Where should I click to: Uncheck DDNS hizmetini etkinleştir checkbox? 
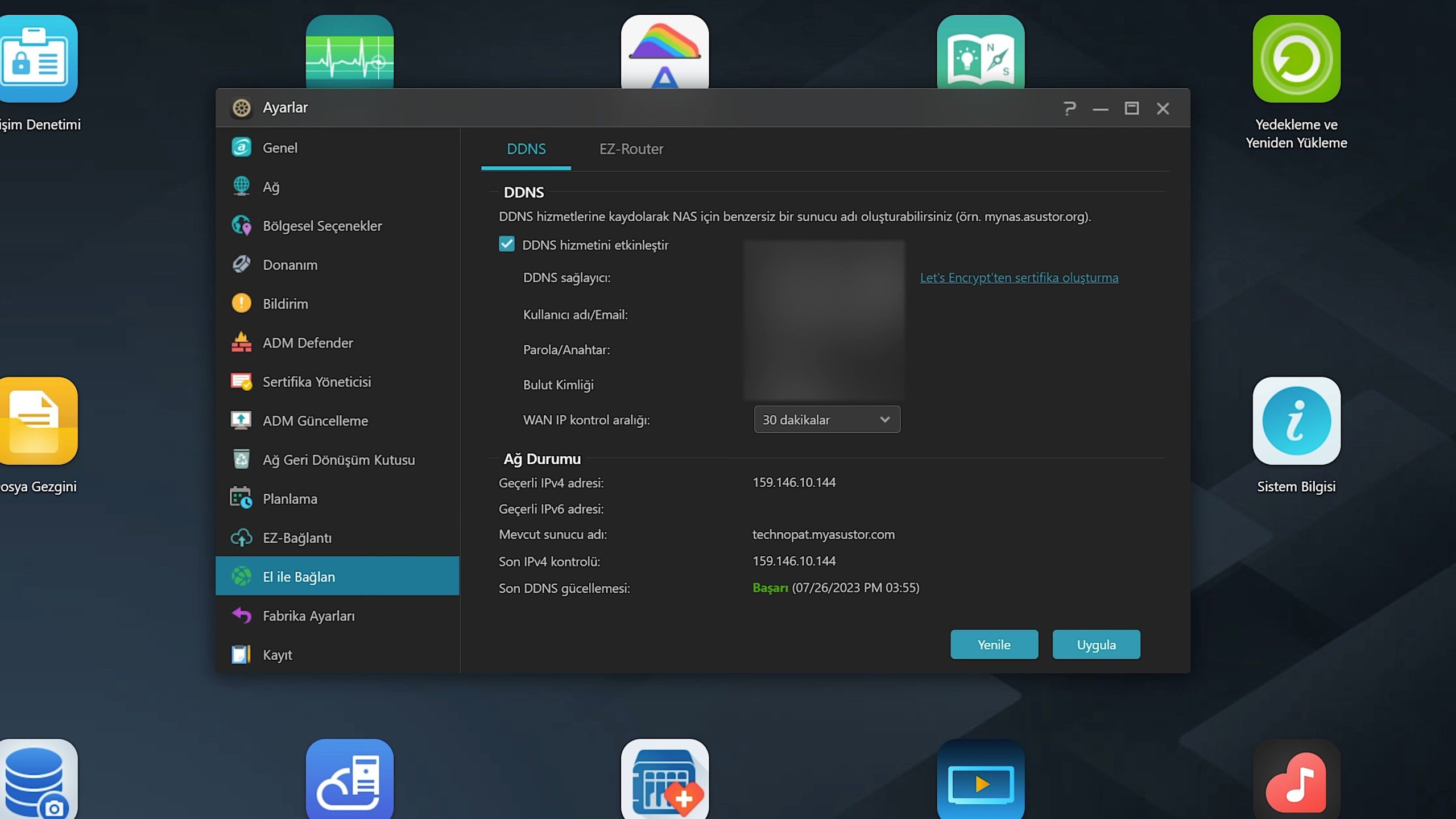coord(506,245)
